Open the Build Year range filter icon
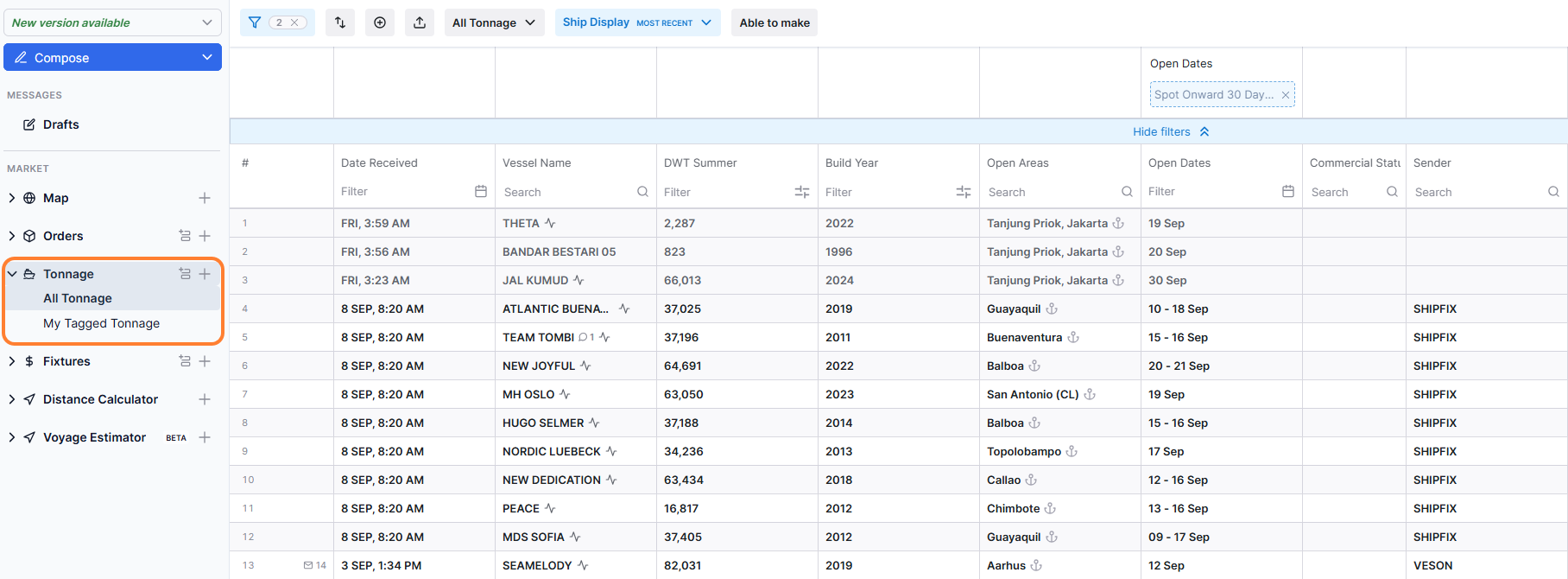Viewport: 1568px width, 579px height. [x=964, y=192]
